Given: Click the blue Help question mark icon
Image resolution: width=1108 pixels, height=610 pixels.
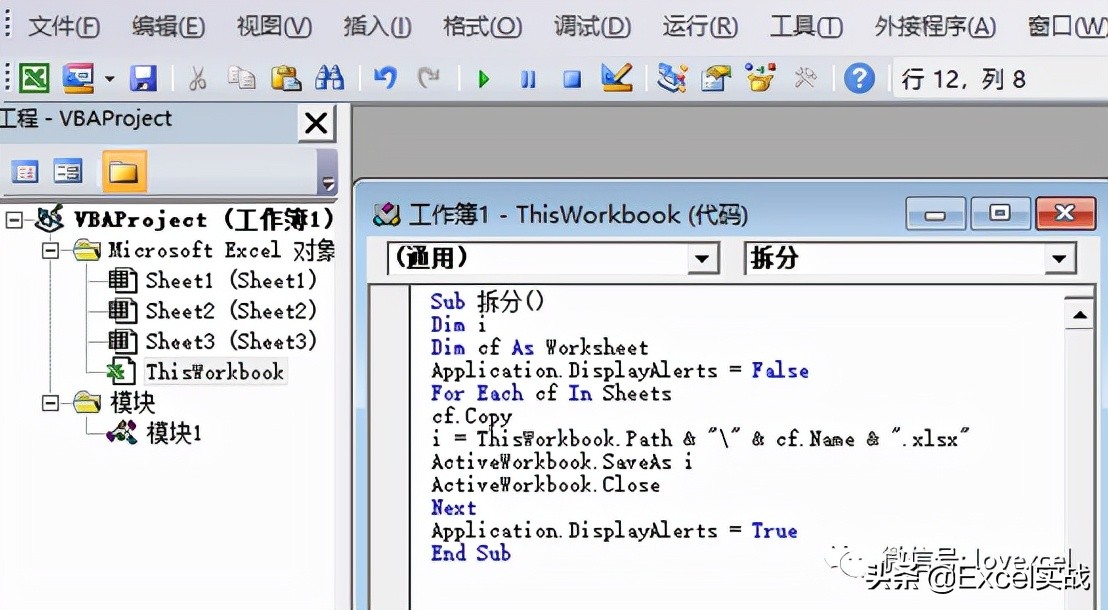Looking at the screenshot, I should click(x=859, y=78).
